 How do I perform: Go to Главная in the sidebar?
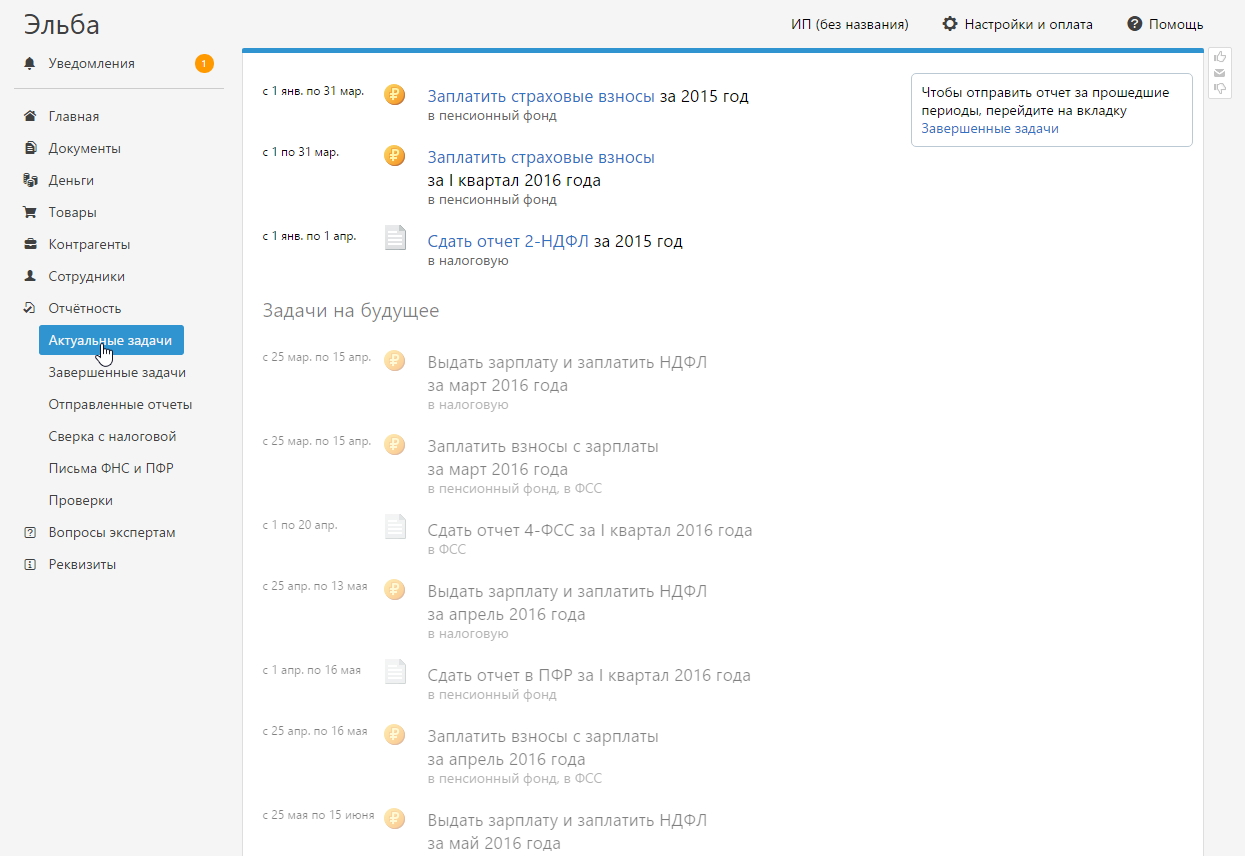coord(74,116)
